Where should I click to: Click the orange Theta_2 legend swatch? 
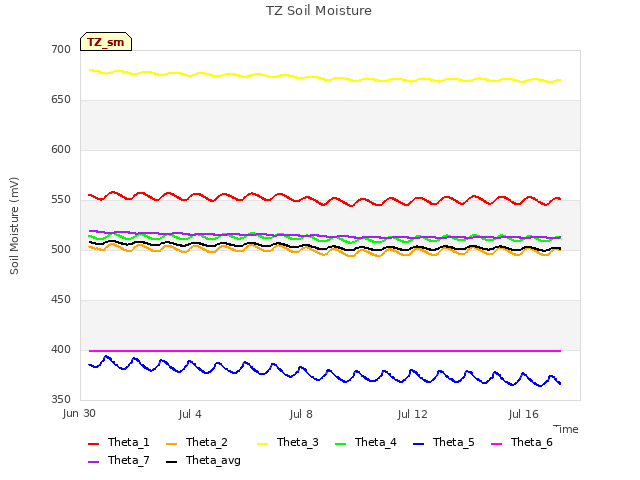click(171, 444)
